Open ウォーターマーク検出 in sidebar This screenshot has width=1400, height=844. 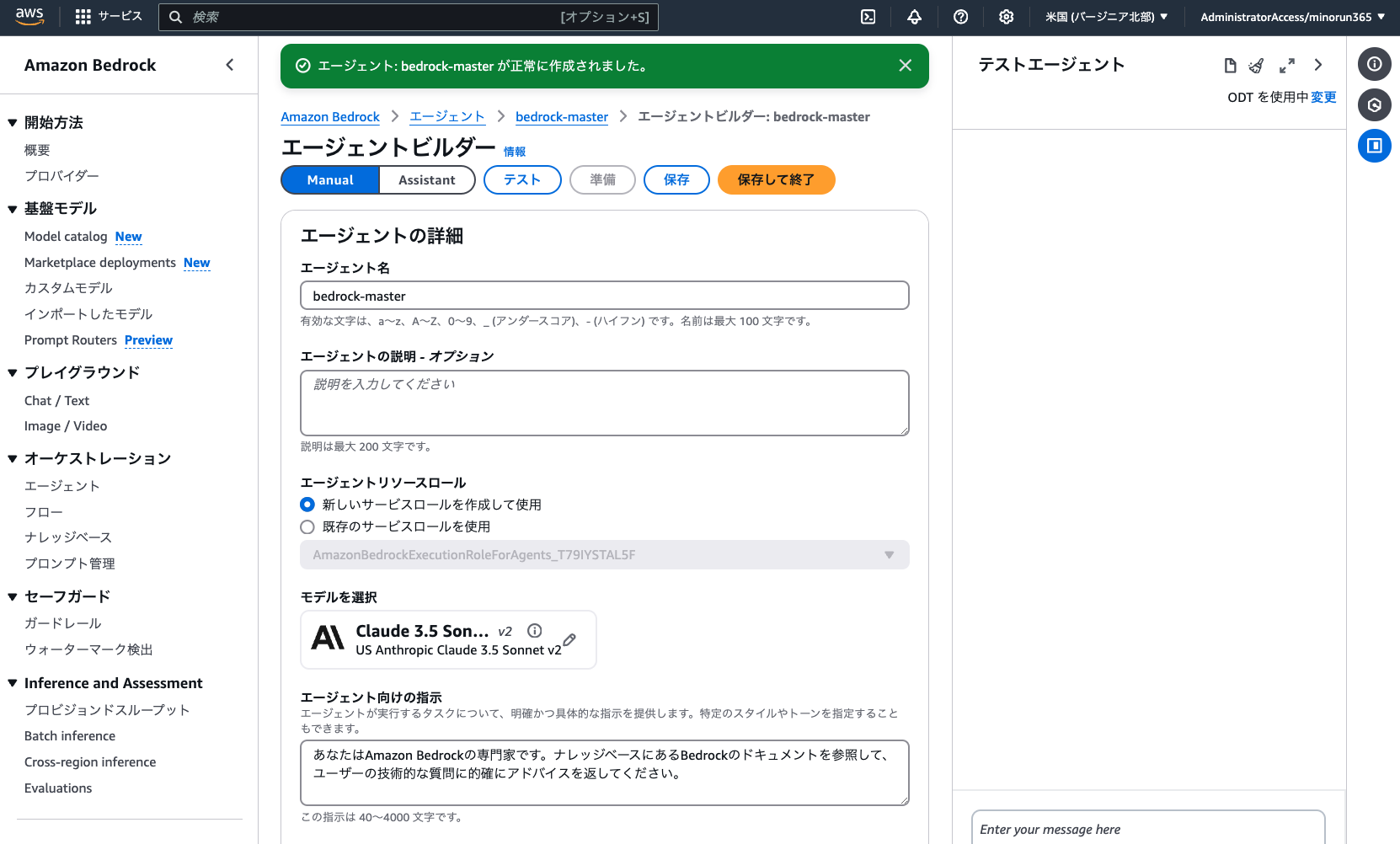(x=88, y=649)
